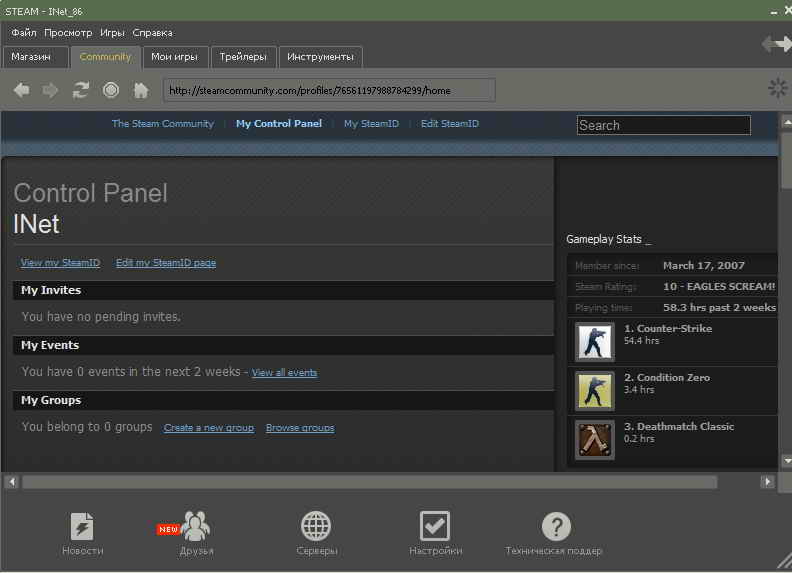792x573 pixels.
Task: Stop loading with the stop icon
Action: coord(111,90)
